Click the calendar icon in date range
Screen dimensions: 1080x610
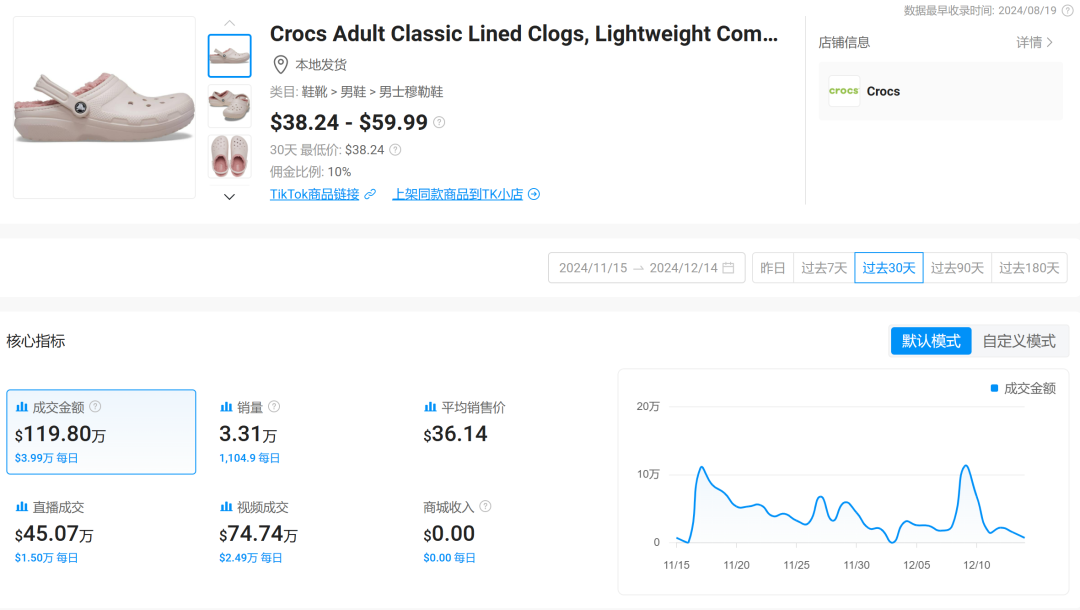coord(728,268)
